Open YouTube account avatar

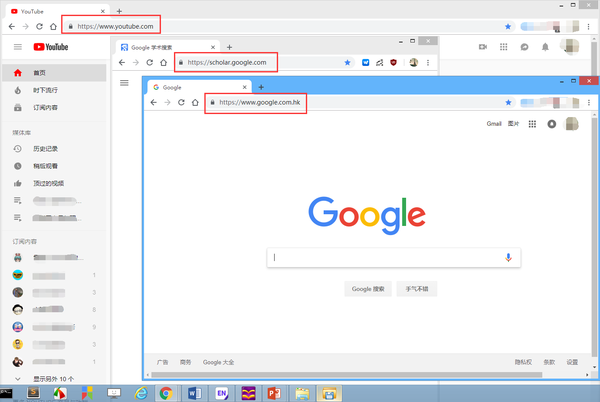570,47
